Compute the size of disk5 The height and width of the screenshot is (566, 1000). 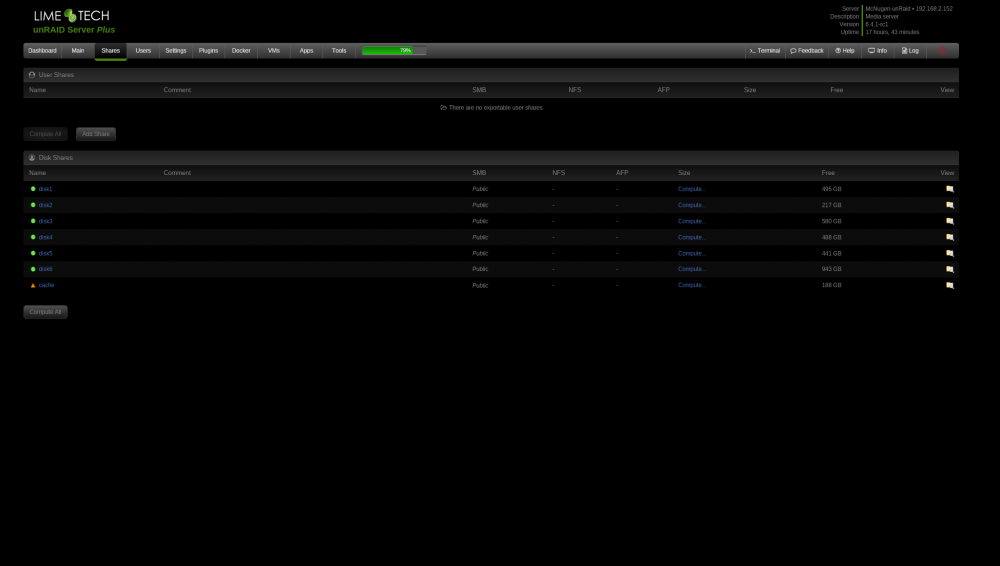tap(691, 253)
